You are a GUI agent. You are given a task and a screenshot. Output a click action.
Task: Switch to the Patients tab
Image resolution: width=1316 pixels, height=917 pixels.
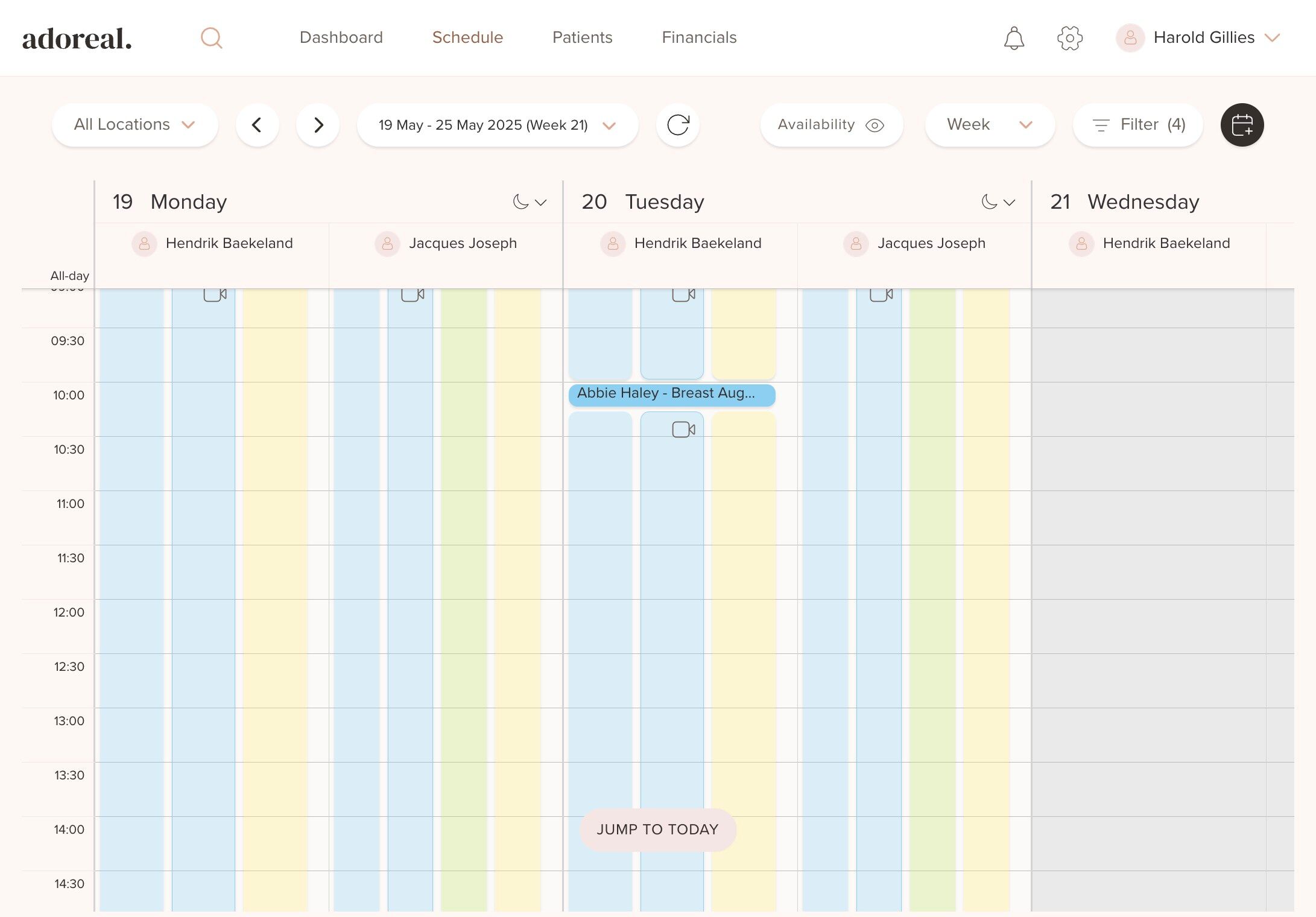click(x=583, y=37)
